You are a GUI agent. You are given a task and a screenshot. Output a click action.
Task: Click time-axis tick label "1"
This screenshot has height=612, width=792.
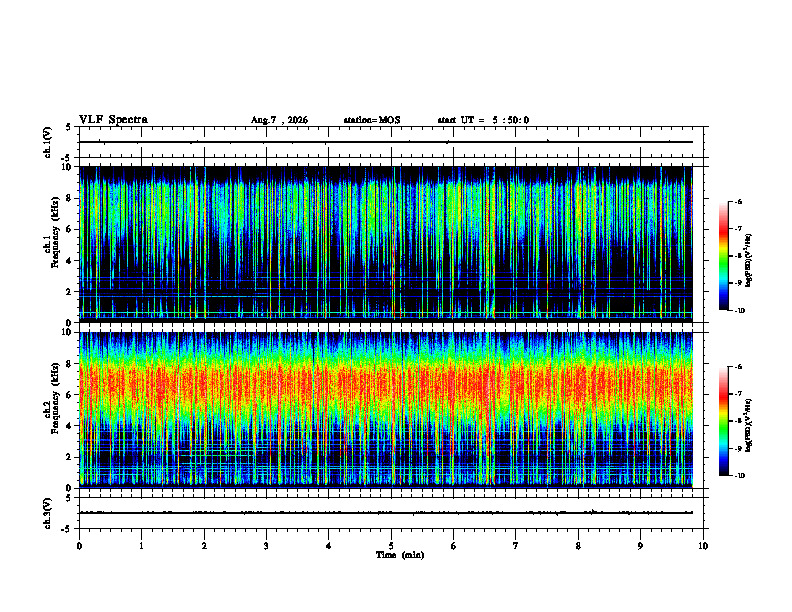click(141, 546)
